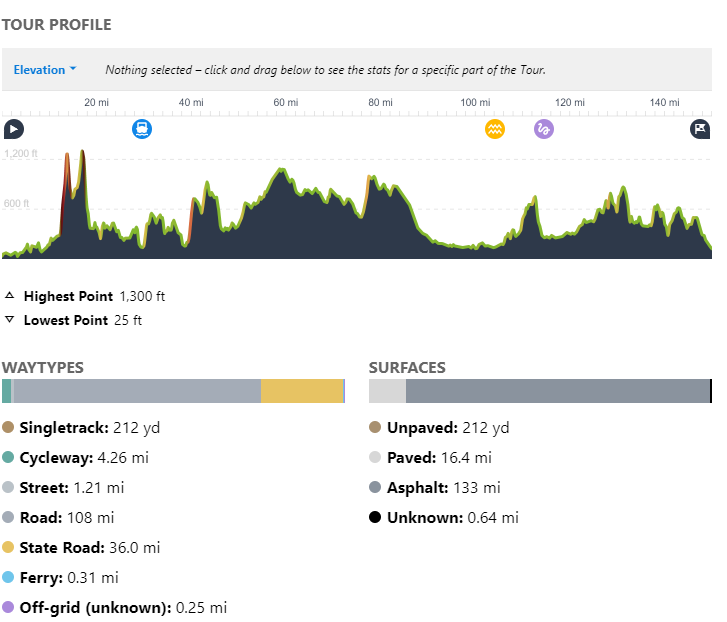Image resolution: width=727 pixels, height=622 pixels.
Task: Select the blue ferry marker on timeline
Action: coord(142,129)
